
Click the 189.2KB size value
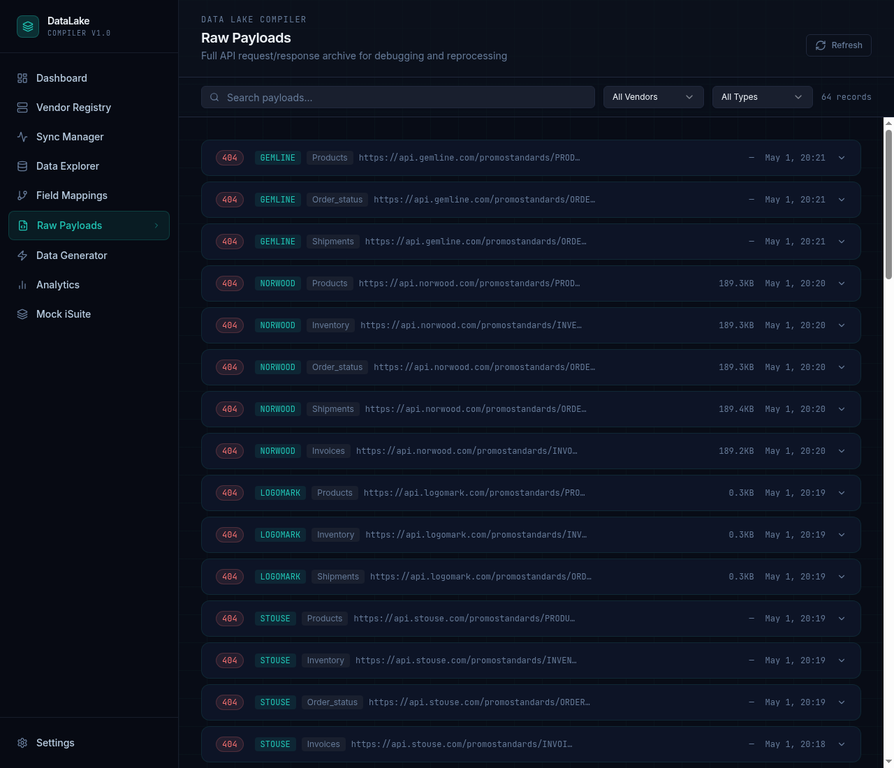coord(736,451)
